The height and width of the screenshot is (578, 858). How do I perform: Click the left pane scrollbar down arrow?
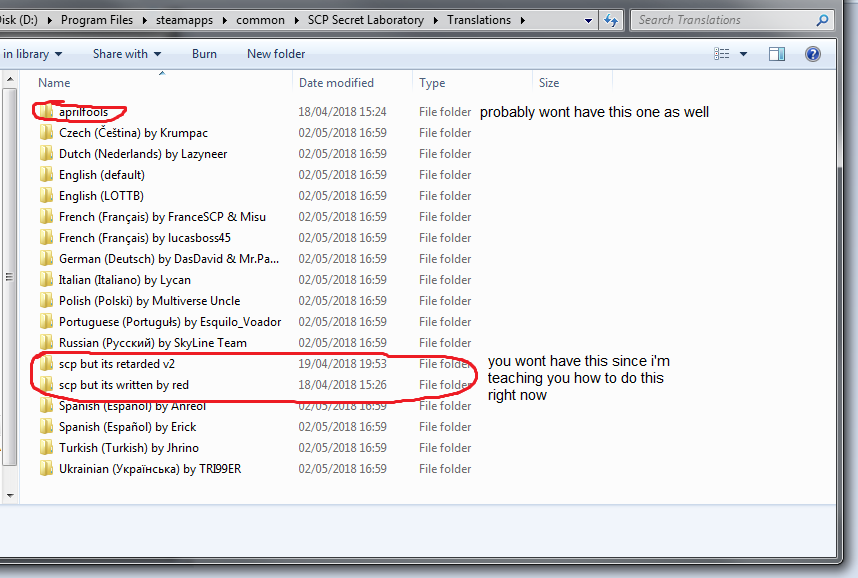point(9,495)
